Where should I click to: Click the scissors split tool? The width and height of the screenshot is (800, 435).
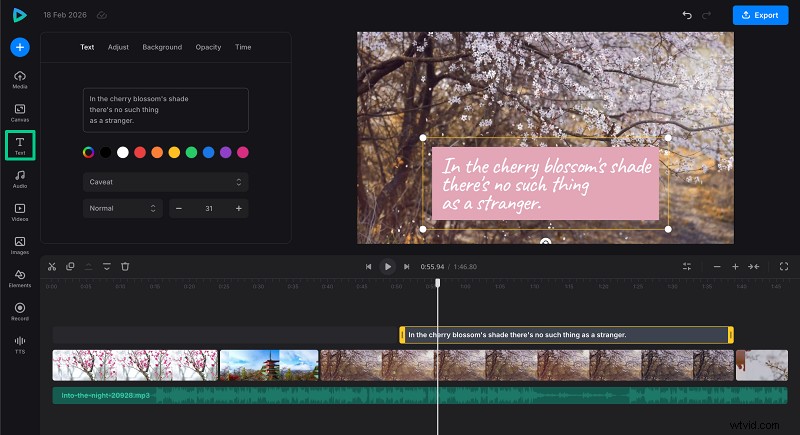click(52, 267)
